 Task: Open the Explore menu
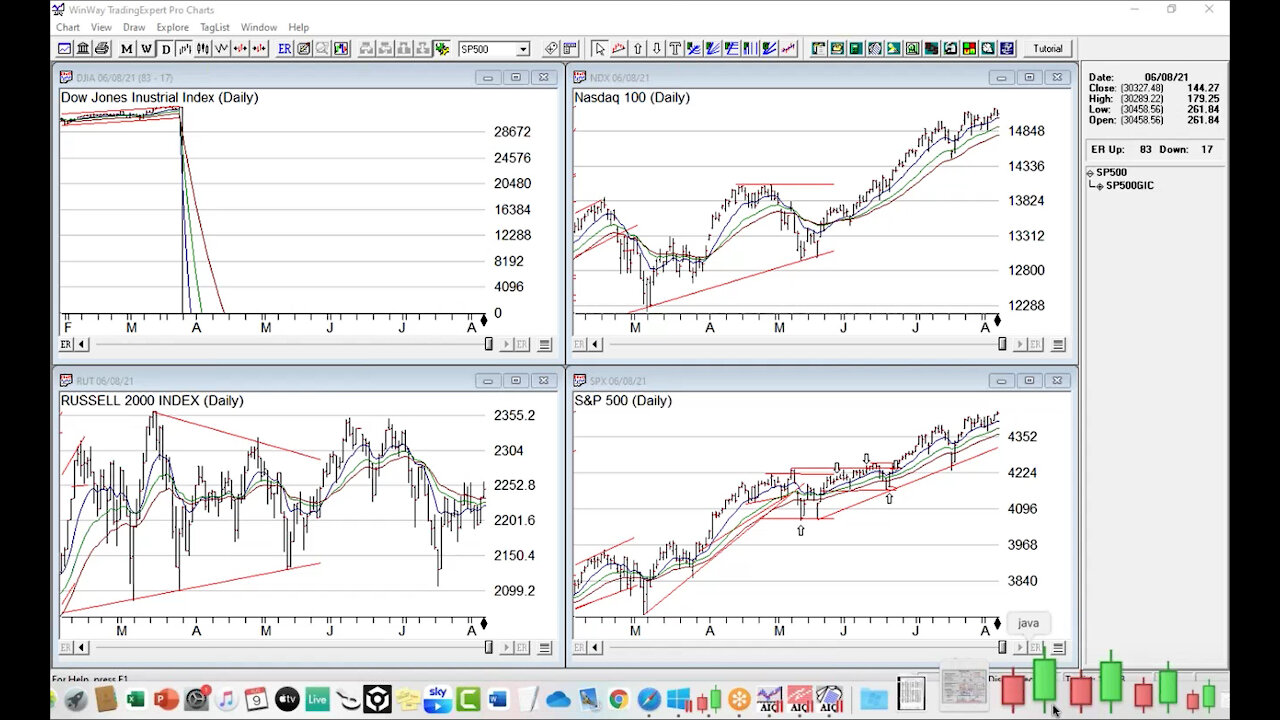tap(172, 27)
